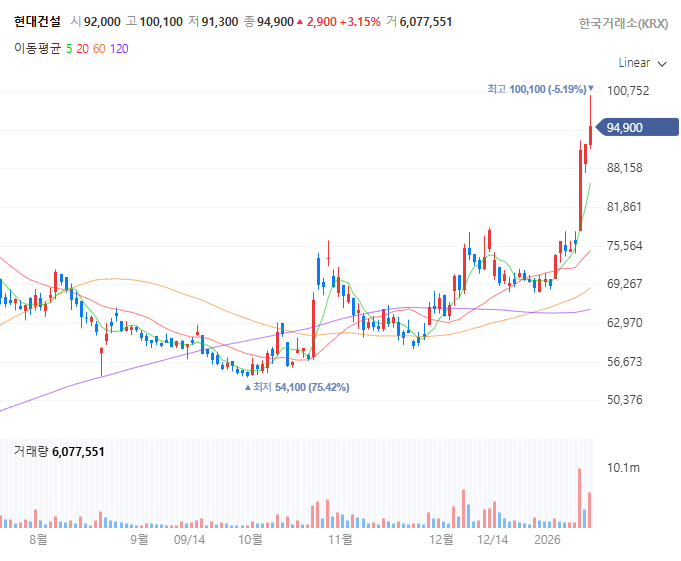This screenshot has height=561, width=681.
Task: Click the 88,158 price axis label
Action: 625,168
